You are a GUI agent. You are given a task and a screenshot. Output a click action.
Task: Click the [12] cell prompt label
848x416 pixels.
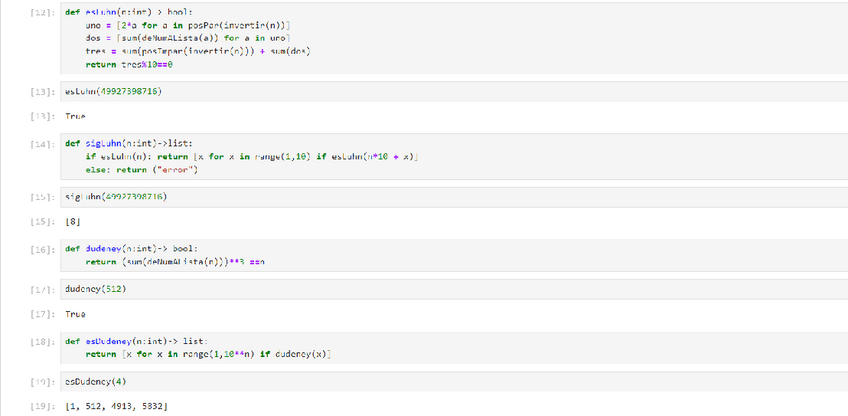(42, 12)
